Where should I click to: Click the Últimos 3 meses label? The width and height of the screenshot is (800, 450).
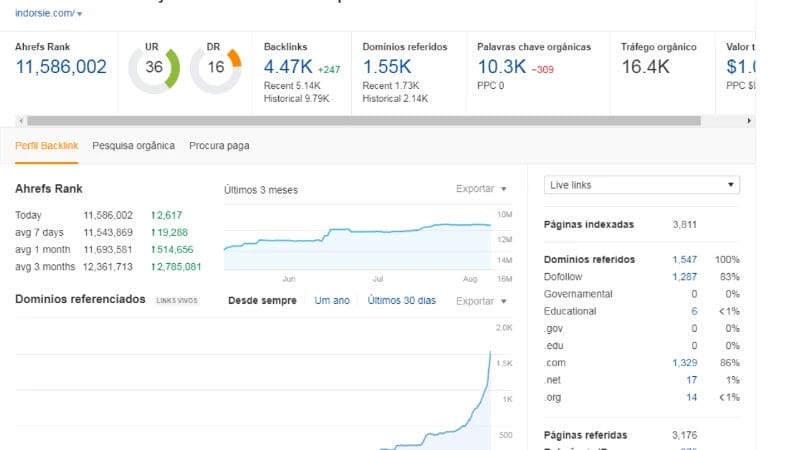coord(261,190)
